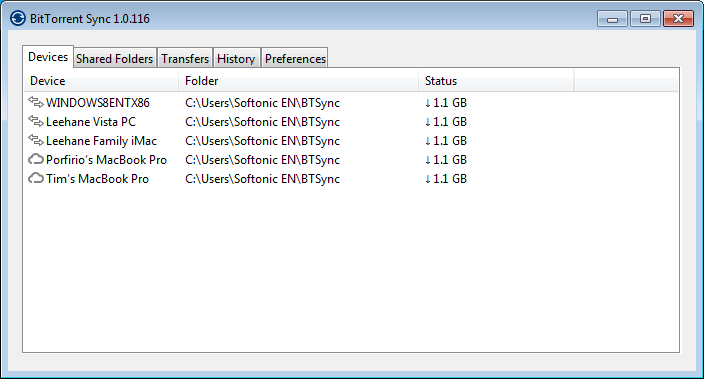Viewport: 704px width, 379px height.
Task: Select the Leehane Vista PC device name
Action: coord(91,122)
